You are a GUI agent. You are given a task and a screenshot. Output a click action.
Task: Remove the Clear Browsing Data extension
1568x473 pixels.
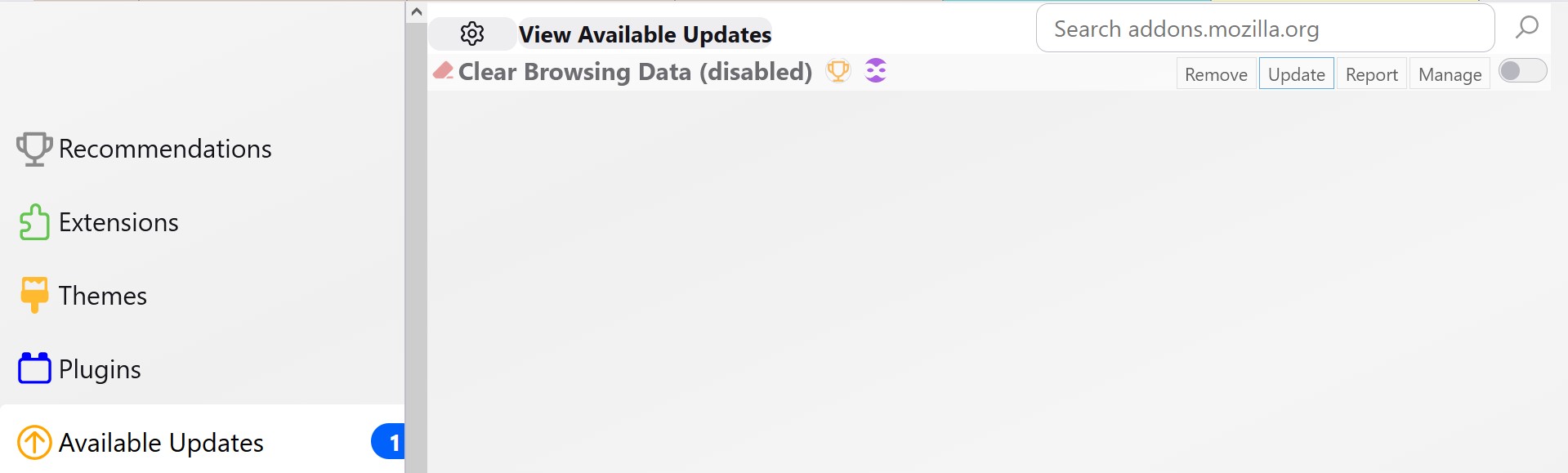click(1216, 74)
